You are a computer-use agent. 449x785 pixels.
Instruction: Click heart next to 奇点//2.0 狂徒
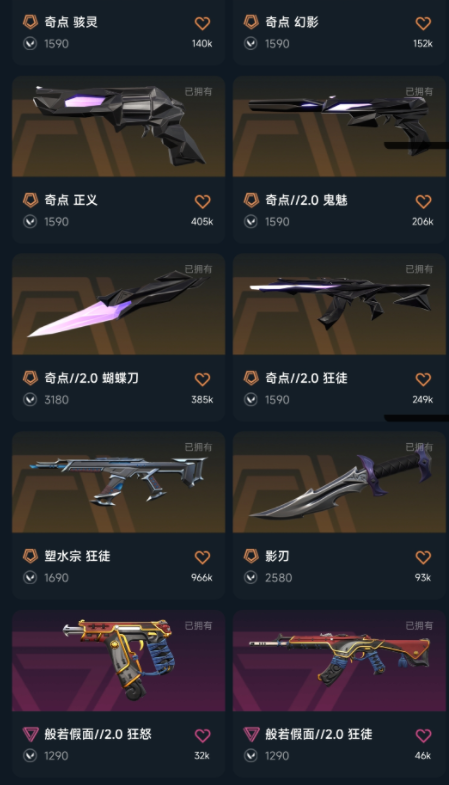[423, 379]
